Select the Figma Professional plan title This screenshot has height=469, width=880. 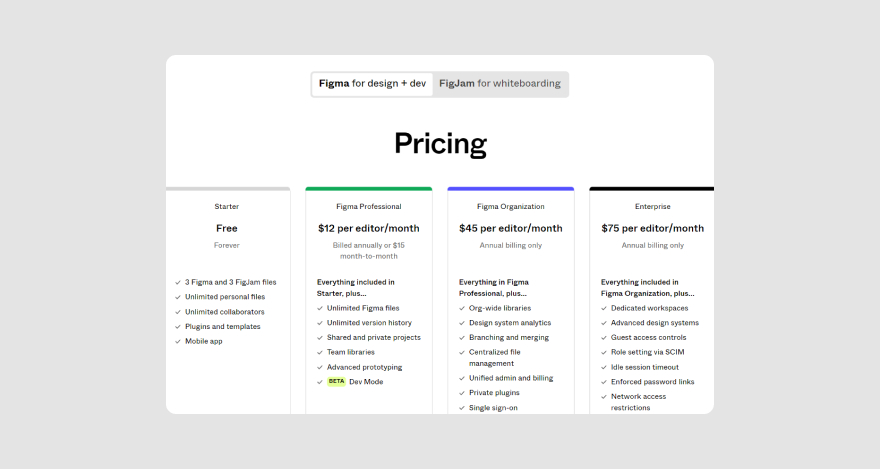click(x=369, y=206)
